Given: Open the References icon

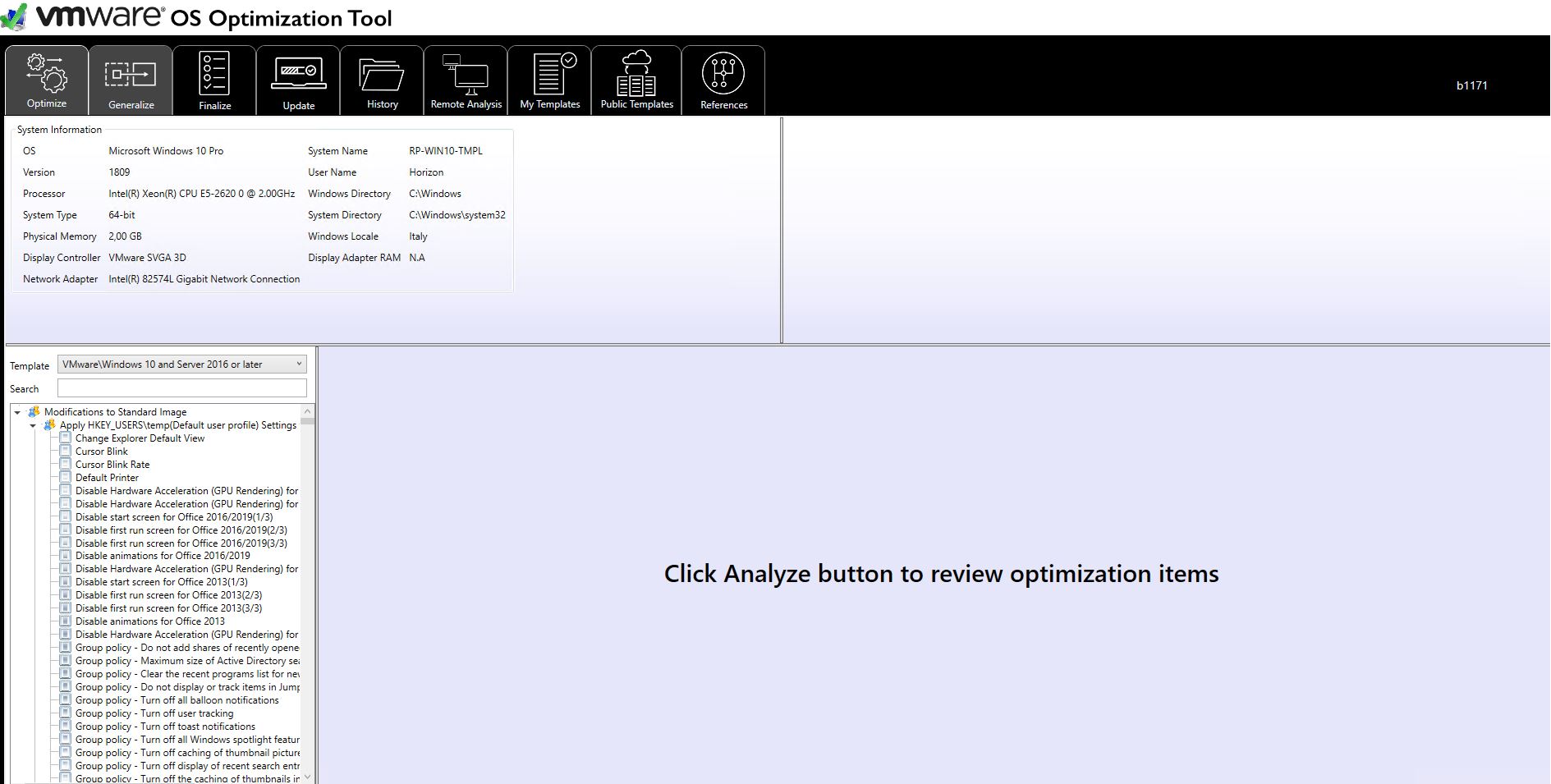Looking at the screenshot, I should tap(723, 73).
